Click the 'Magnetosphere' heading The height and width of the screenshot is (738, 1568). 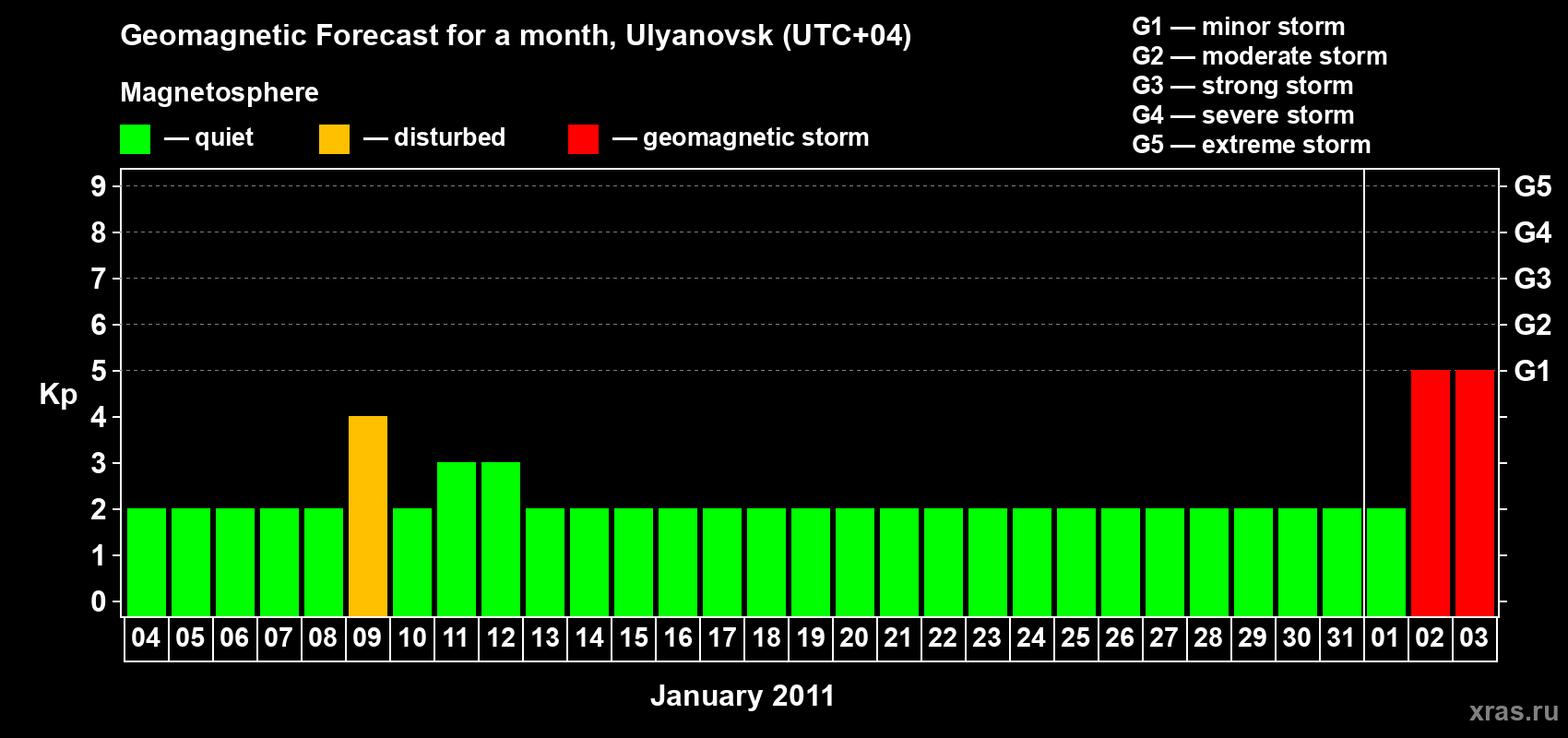pos(220,93)
